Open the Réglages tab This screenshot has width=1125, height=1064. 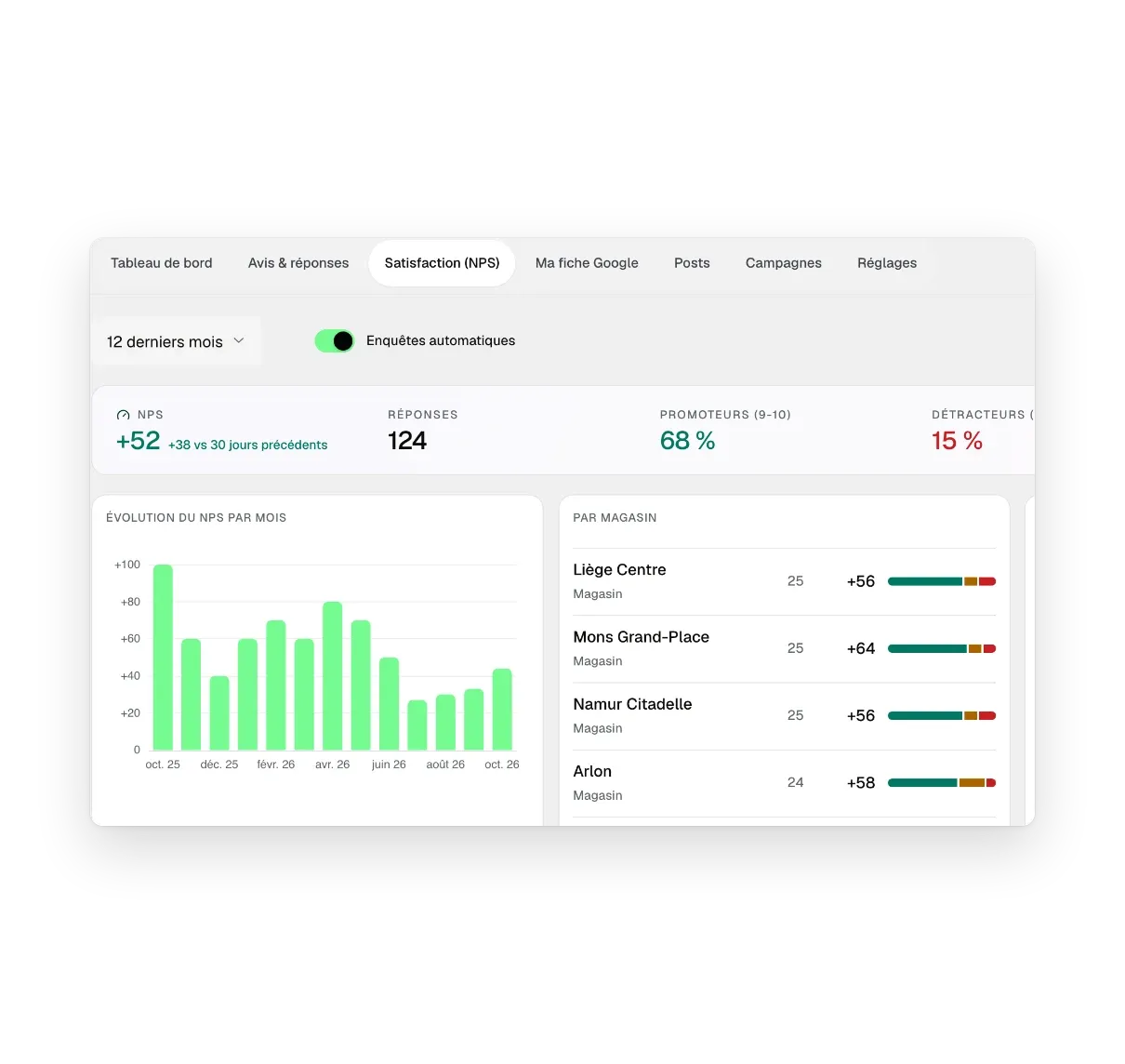[887, 263]
